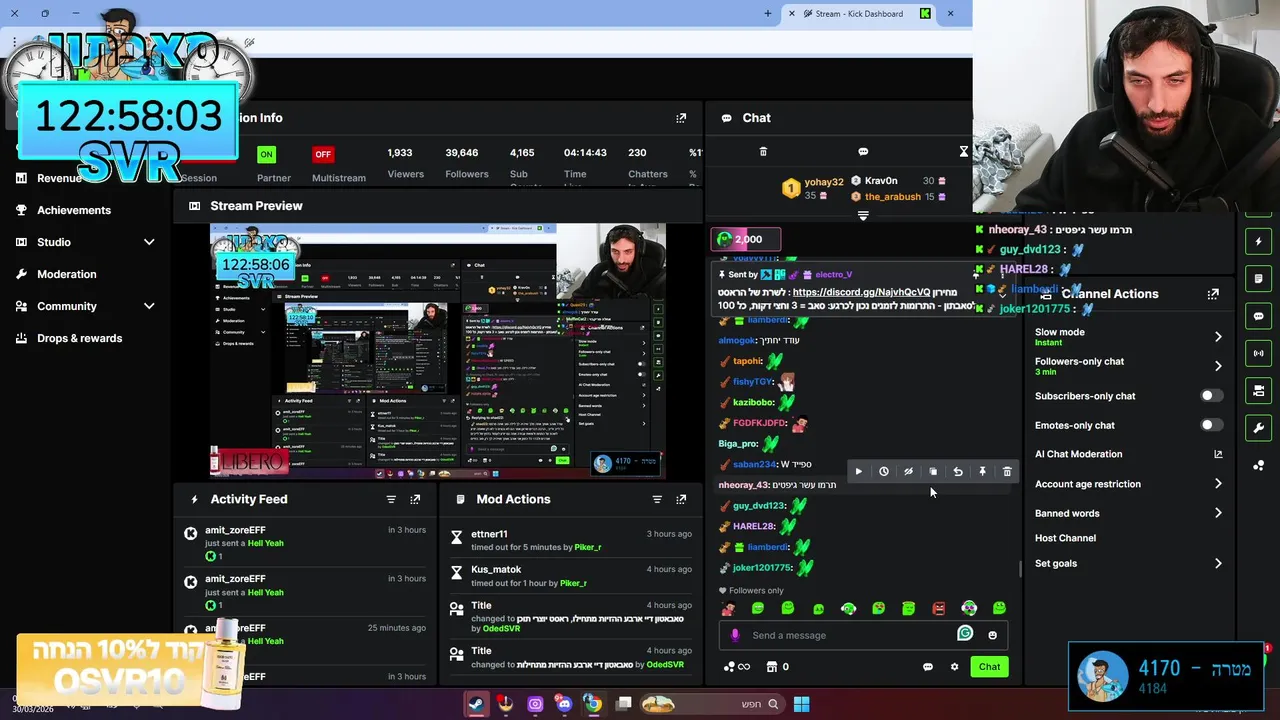
Task: Open Google Chrome from the taskbar
Action: pos(593,704)
